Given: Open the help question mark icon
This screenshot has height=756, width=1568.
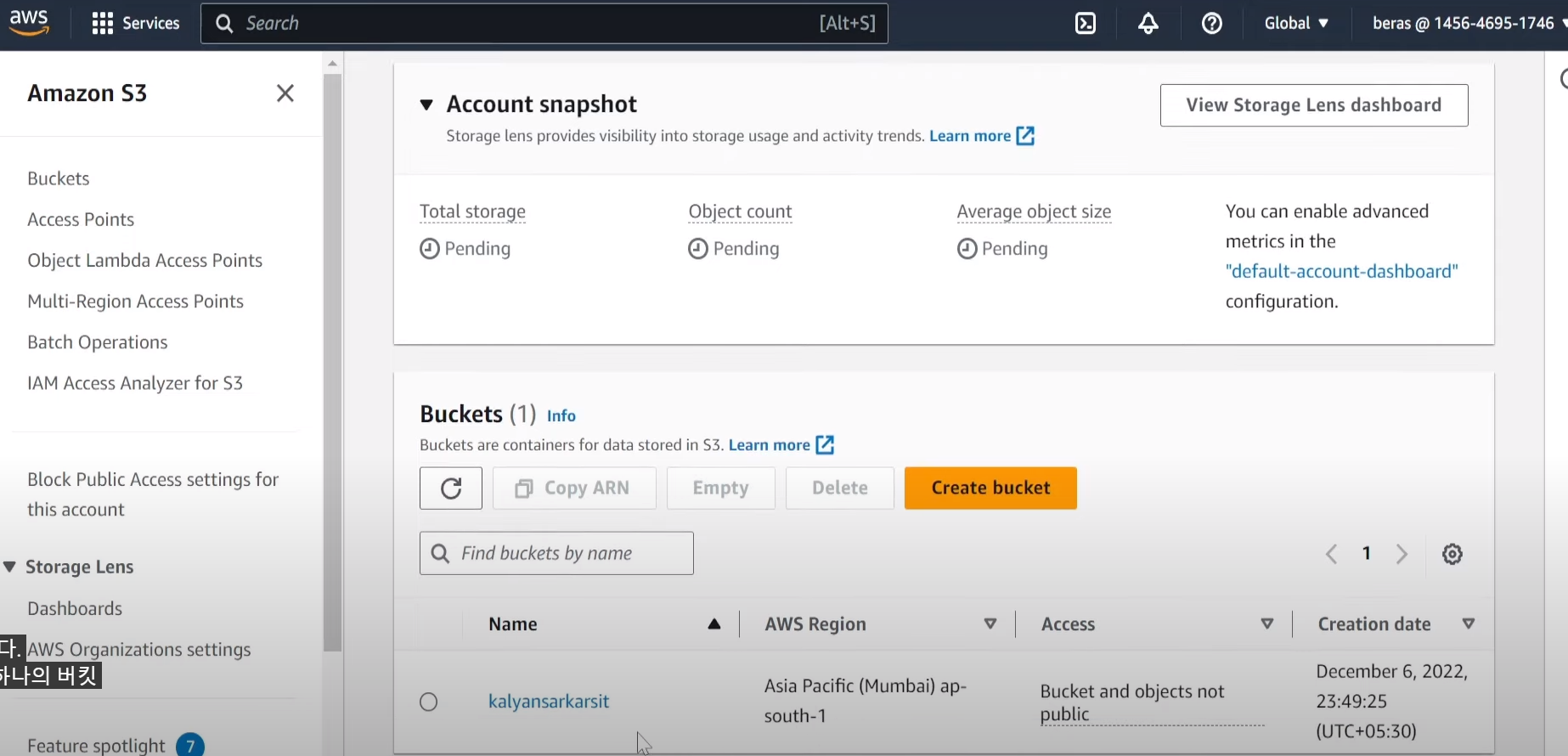Looking at the screenshot, I should [x=1212, y=23].
